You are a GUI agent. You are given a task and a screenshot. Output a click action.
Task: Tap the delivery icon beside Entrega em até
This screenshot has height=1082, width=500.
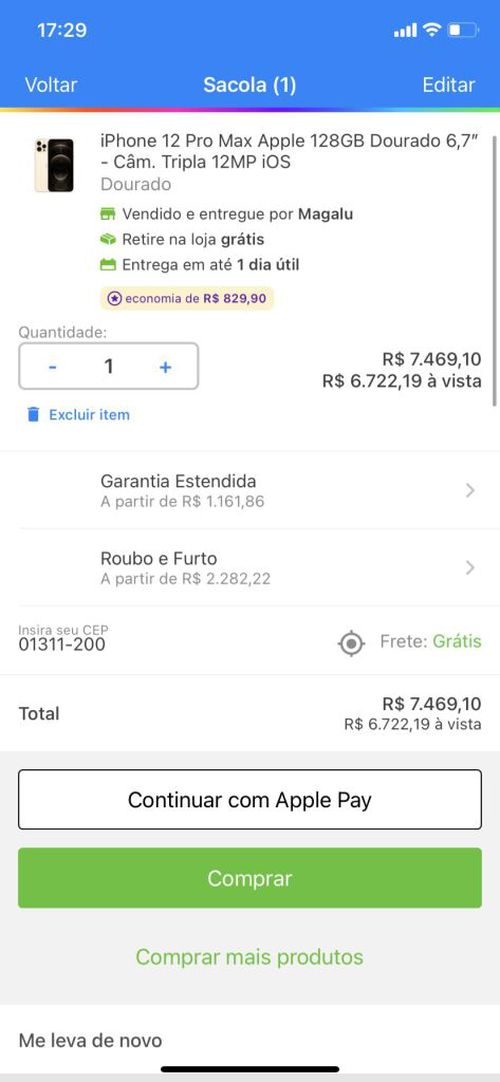[x=108, y=264]
